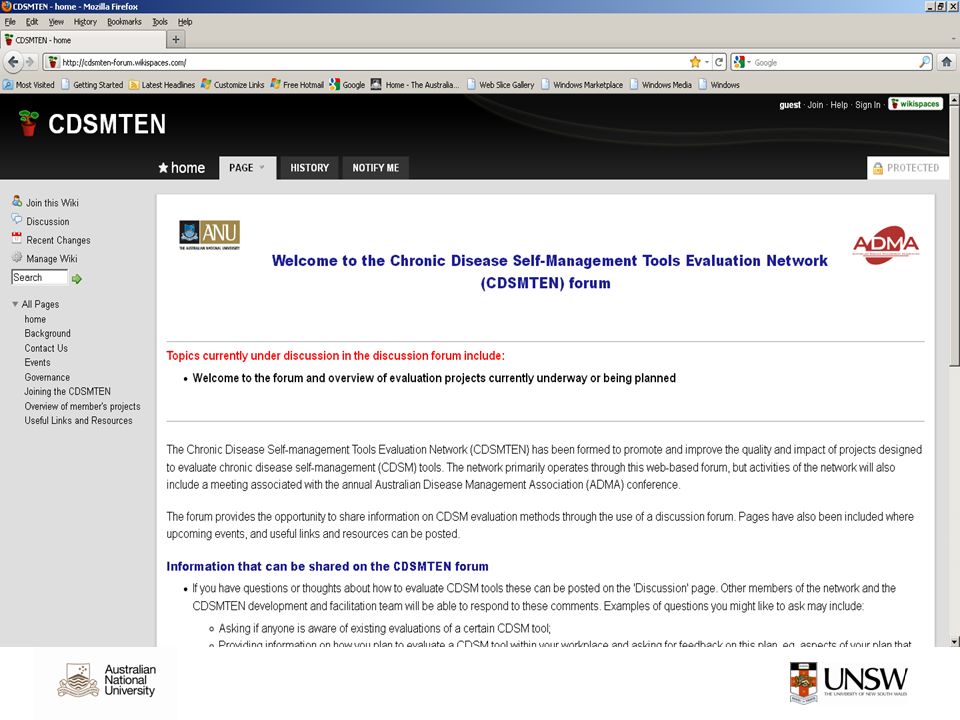Click the CDSMTEN plant pot logo
Screen dimensions: 960x720
click(x=28, y=123)
